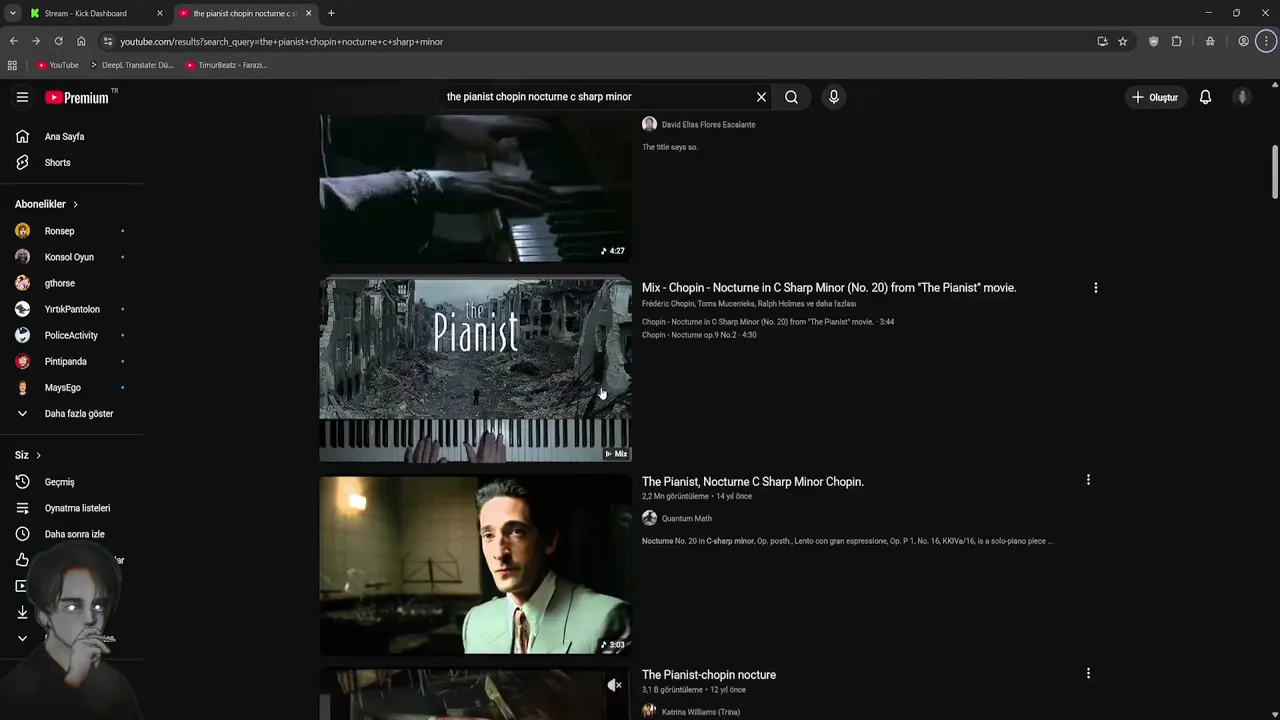The width and height of the screenshot is (1280, 720).
Task: Open the Pintipanda channel avatar
Action: 22,361
